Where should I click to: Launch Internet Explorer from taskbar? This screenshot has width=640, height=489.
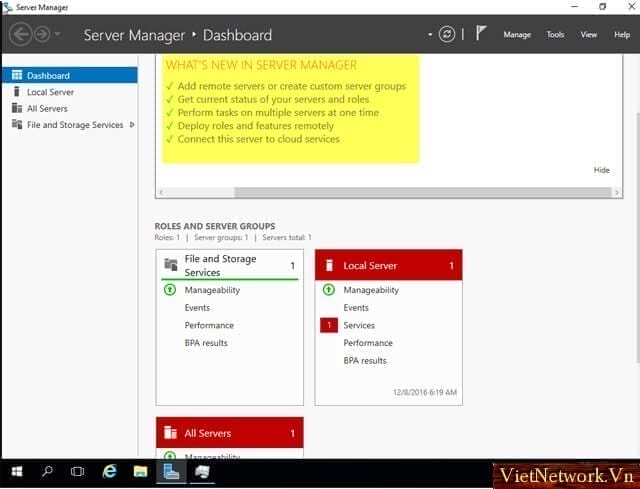(x=109, y=472)
